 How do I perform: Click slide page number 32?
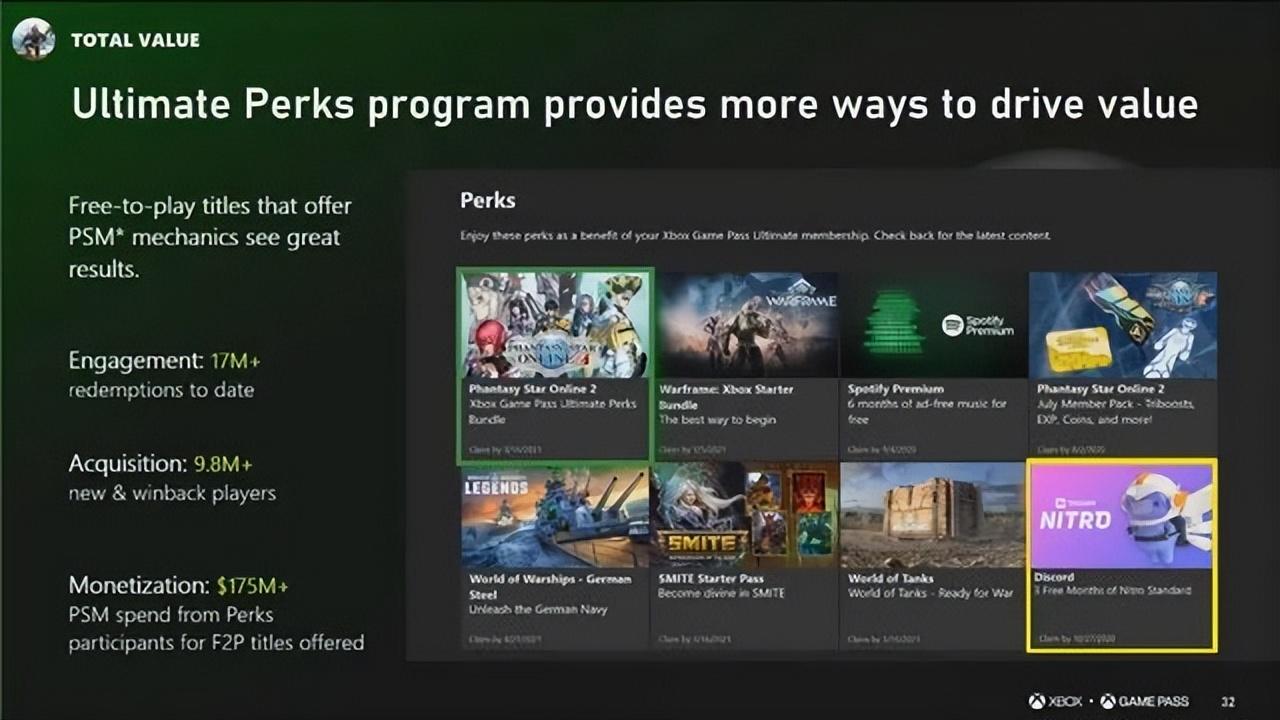tap(1228, 702)
